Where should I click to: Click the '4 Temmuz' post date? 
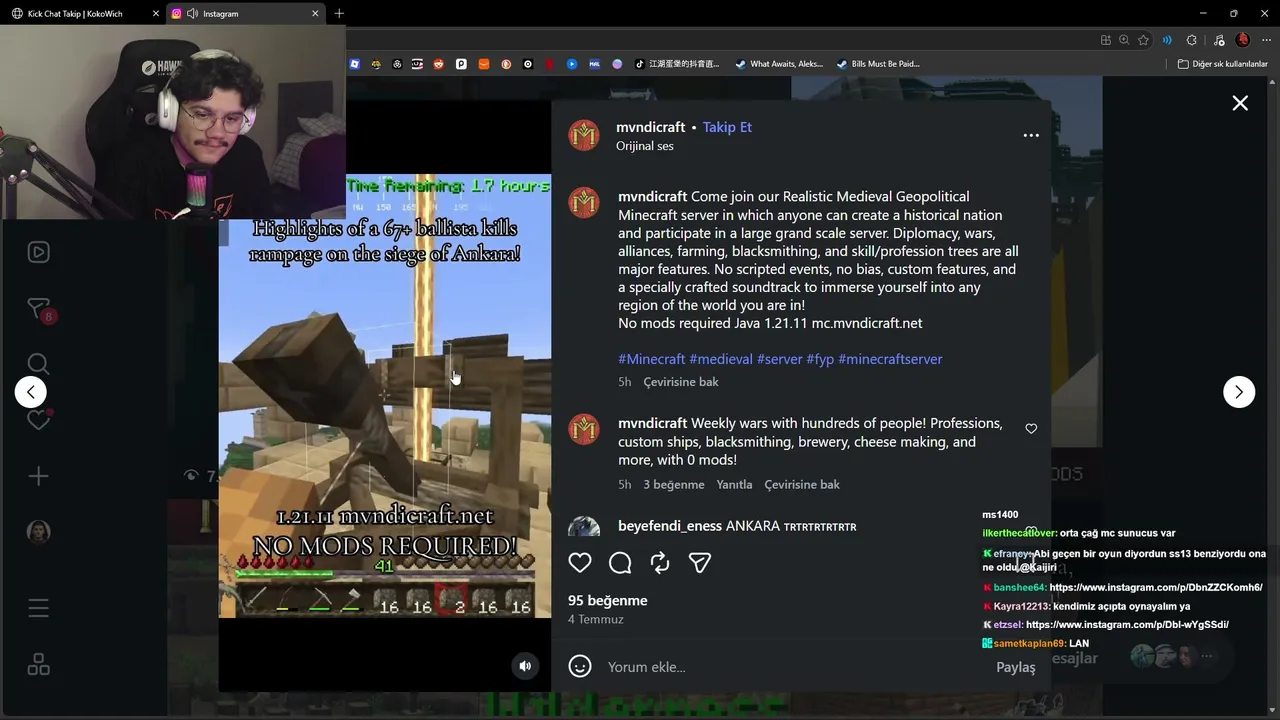[596, 620]
